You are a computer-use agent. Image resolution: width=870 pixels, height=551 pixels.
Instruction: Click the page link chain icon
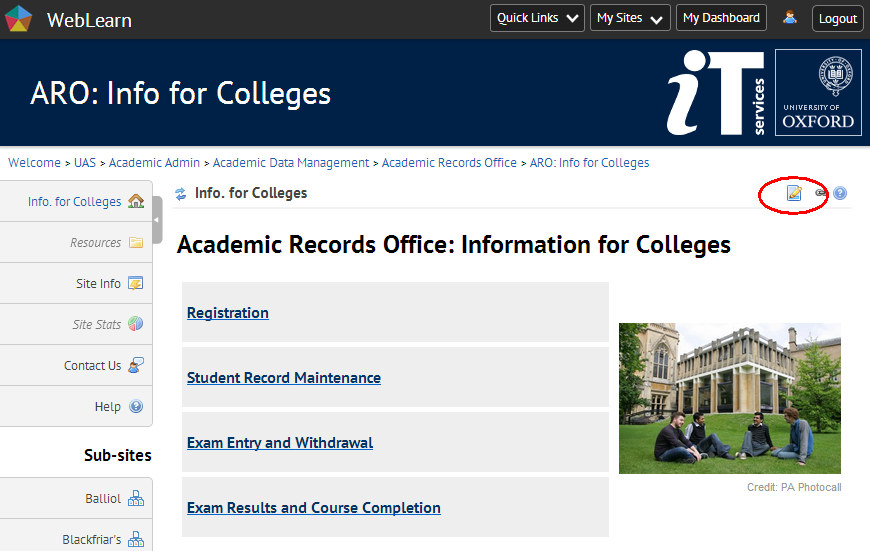pyautogui.click(x=821, y=193)
